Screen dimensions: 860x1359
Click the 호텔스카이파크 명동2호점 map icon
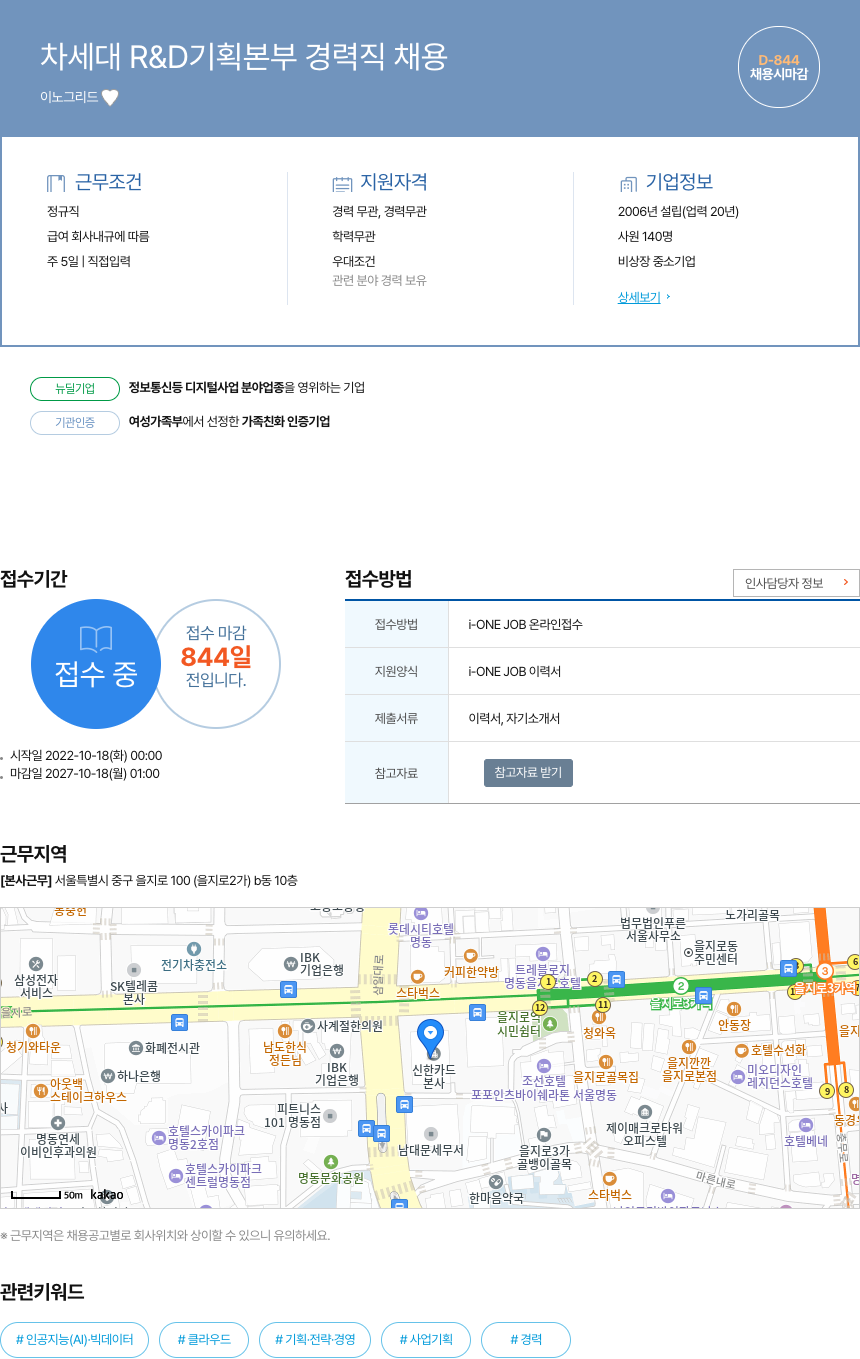pyautogui.click(x=159, y=1137)
